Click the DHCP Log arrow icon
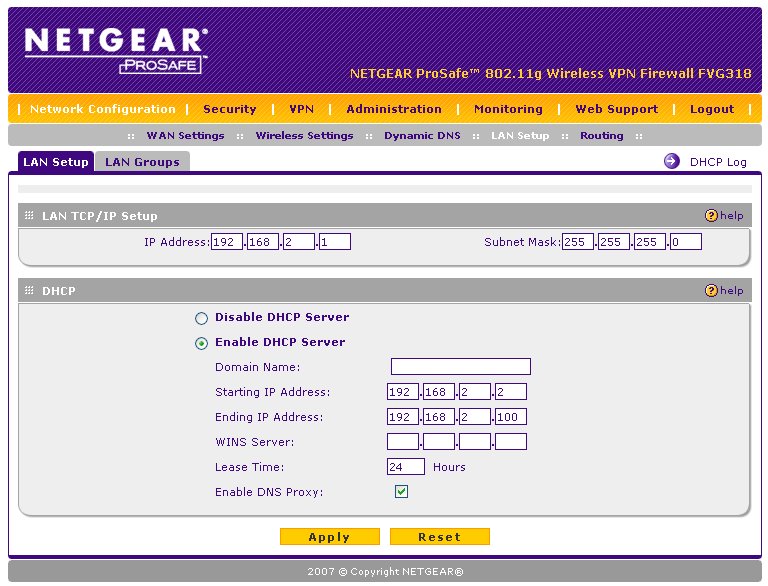Screen dimensions: 768x586 (x=672, y=161)
